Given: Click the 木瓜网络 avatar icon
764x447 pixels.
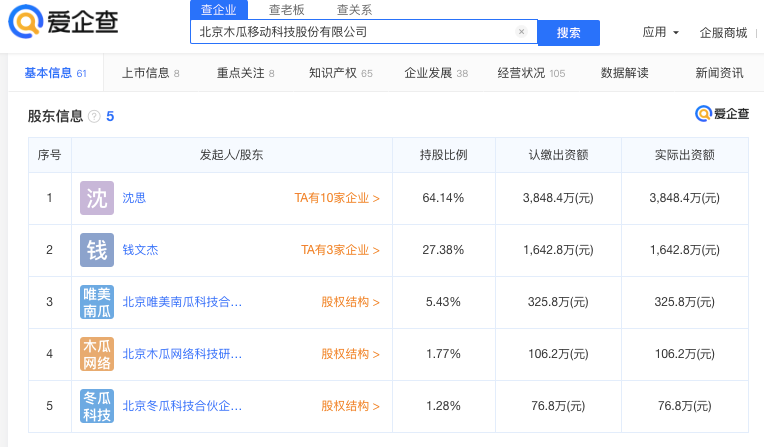Looking at the screenshot, I should pyautogui.click(x=97, y=354).
